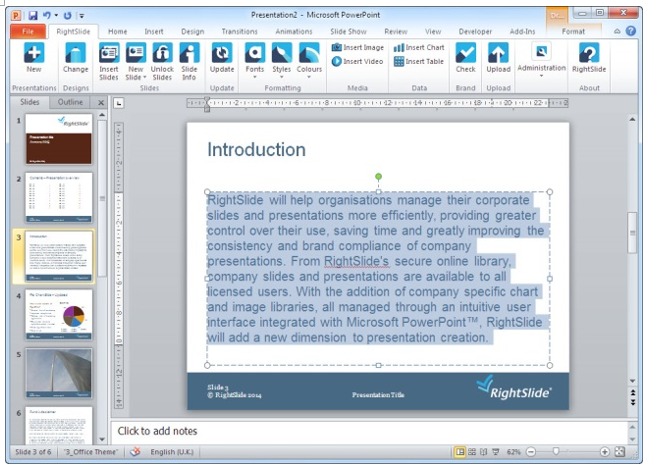This screenshot has width=649, height=474.
Task: Click the 62% zoom level button
Action: tap(513, 452)
